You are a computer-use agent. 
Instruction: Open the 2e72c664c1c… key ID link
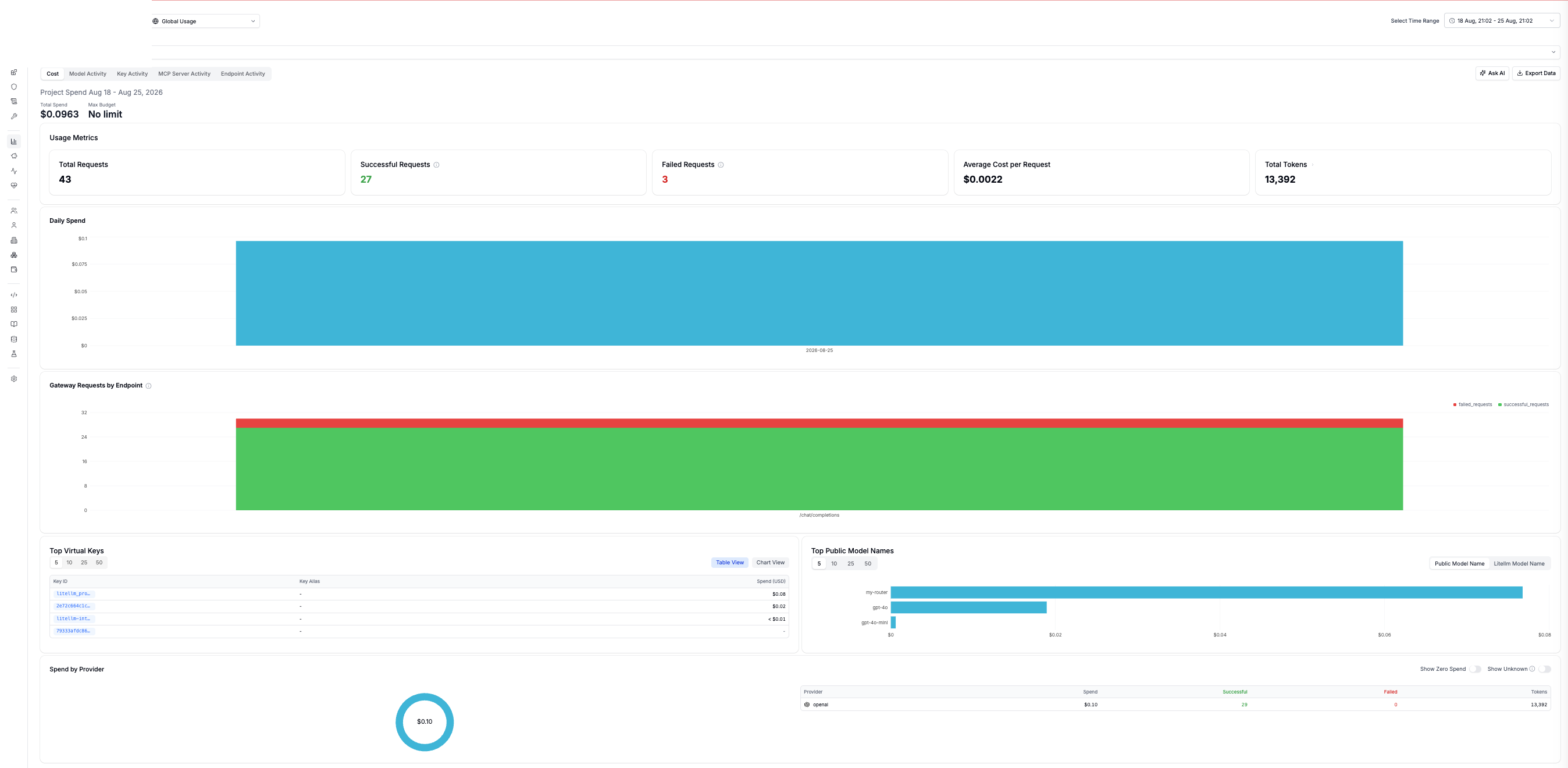[73, 607]
